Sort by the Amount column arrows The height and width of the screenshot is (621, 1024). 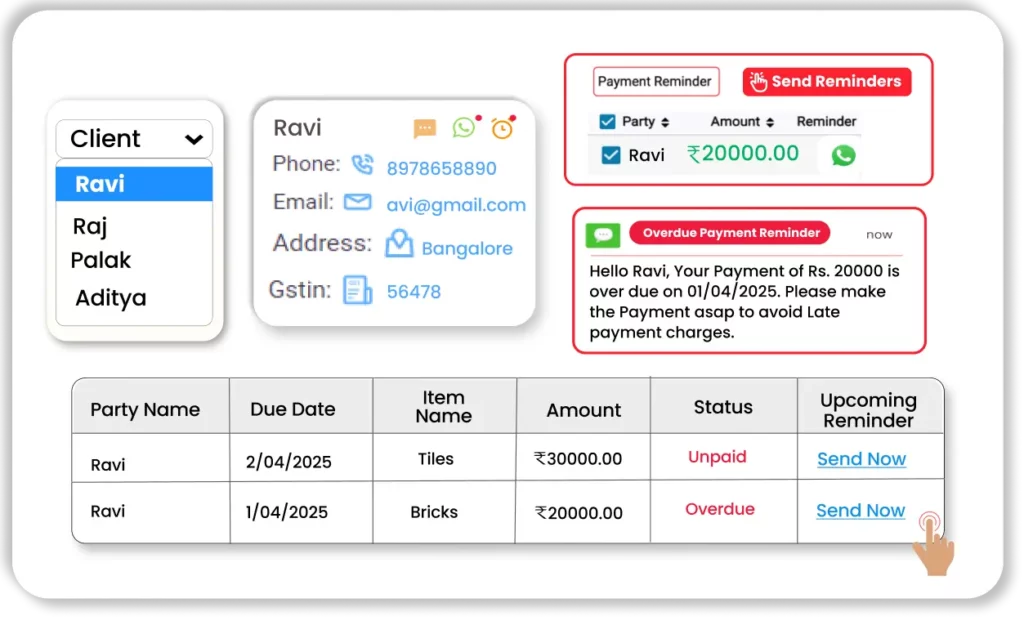[770, 122]
